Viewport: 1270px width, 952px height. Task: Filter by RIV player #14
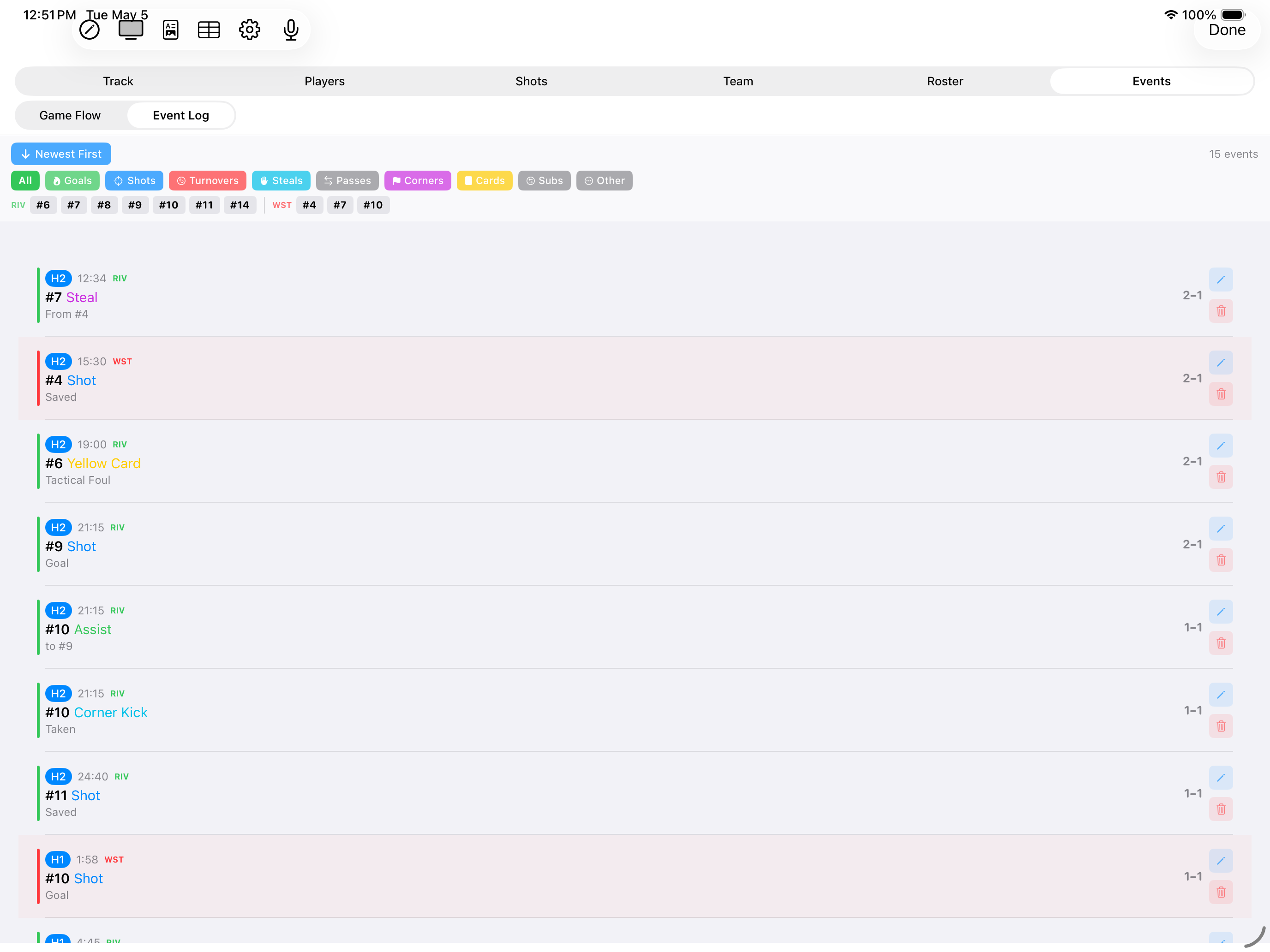tap(240, 205)
